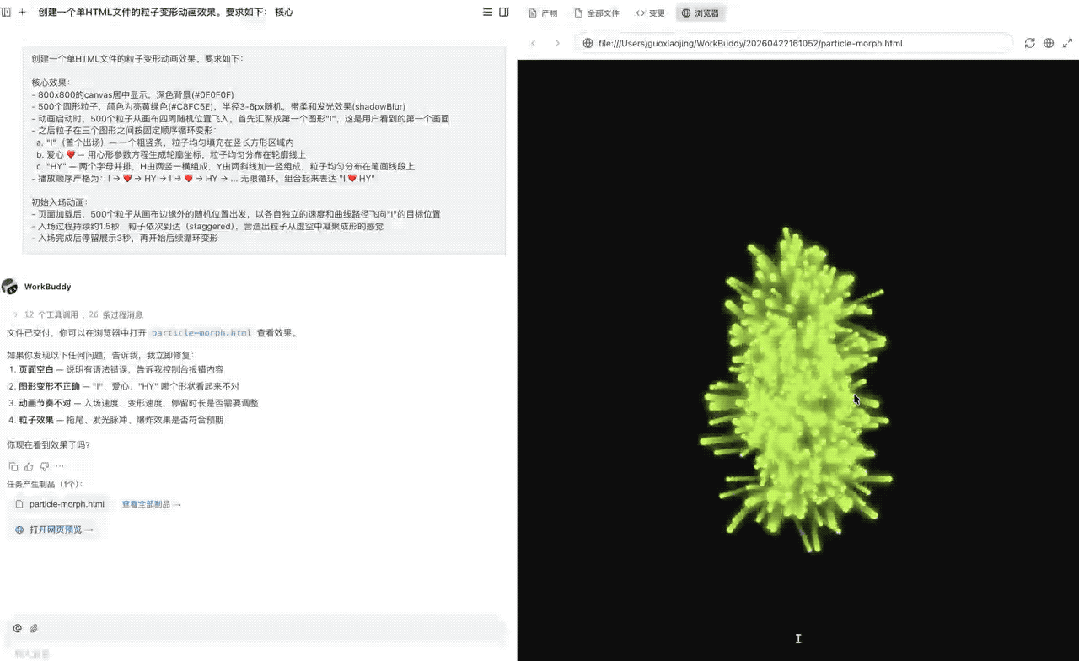
Task: Toggle the split panel layout icon
Action: click(504, 13)
